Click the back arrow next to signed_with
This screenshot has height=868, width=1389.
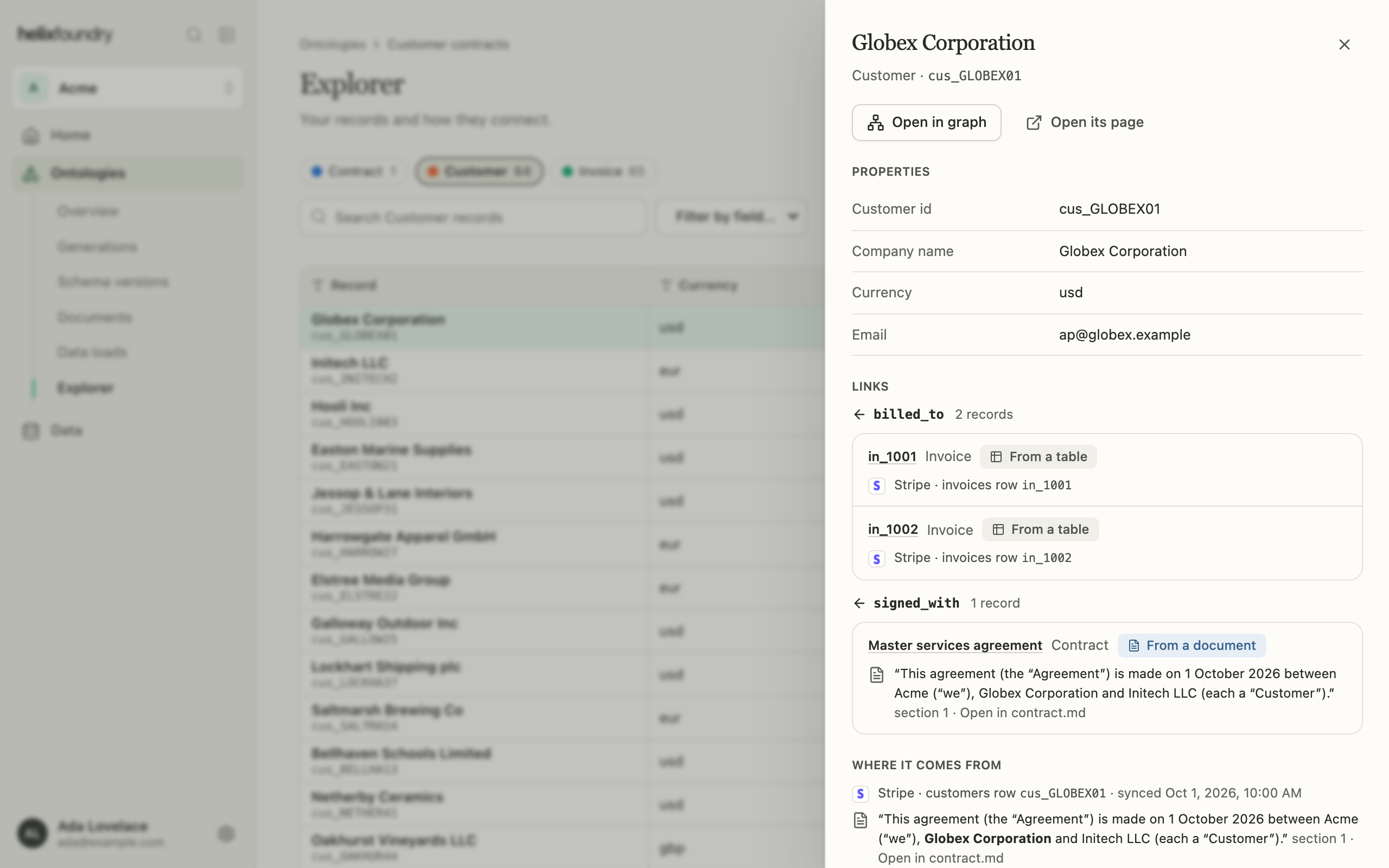[859, 603]
